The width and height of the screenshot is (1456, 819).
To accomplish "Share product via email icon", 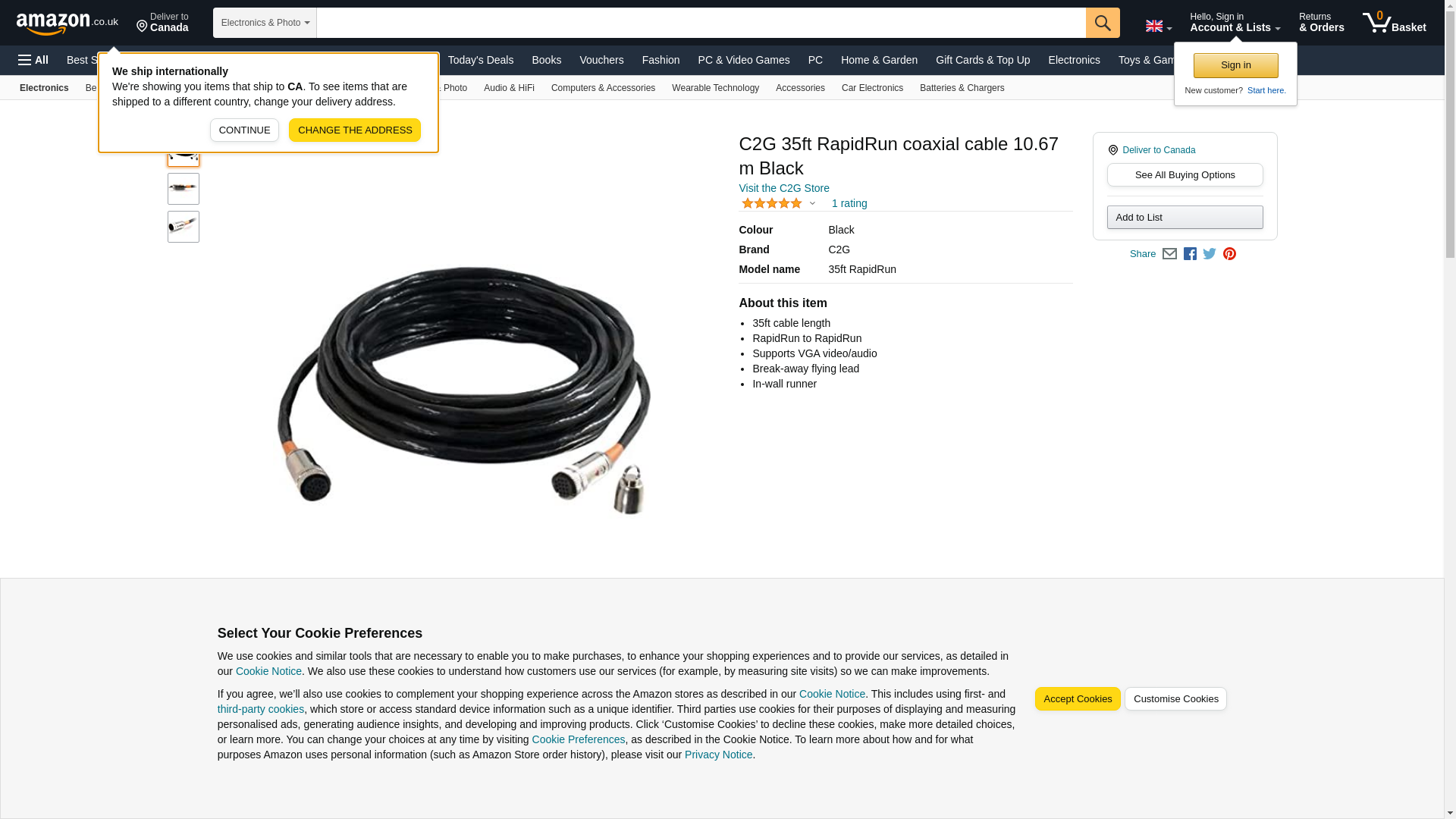I will pyautogui.click(x=1169, y=254).
